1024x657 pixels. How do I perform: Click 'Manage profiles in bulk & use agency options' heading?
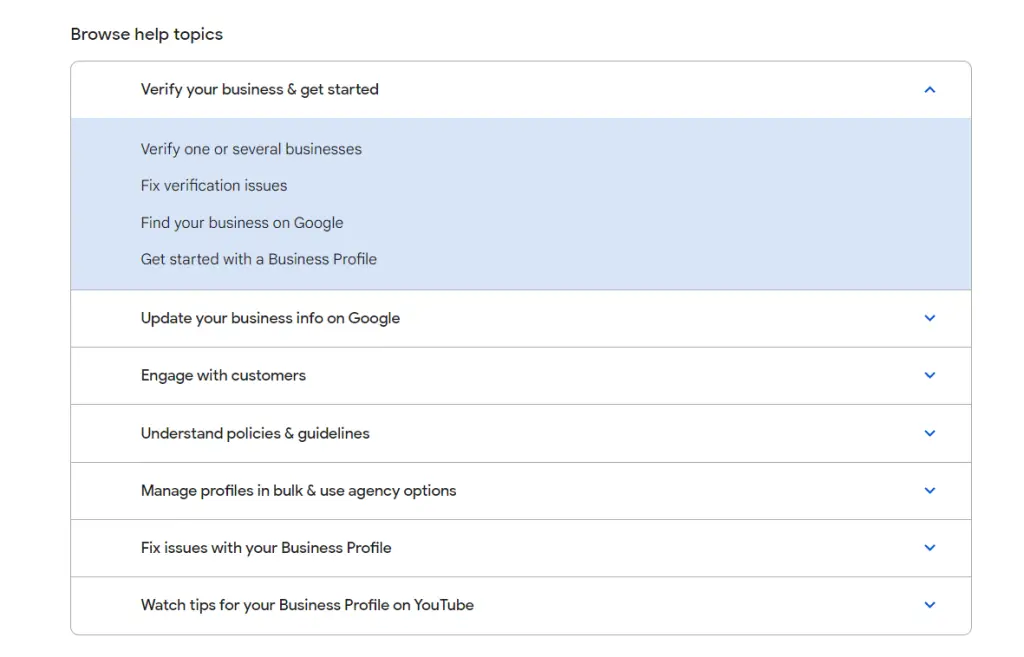coord(298,490)
